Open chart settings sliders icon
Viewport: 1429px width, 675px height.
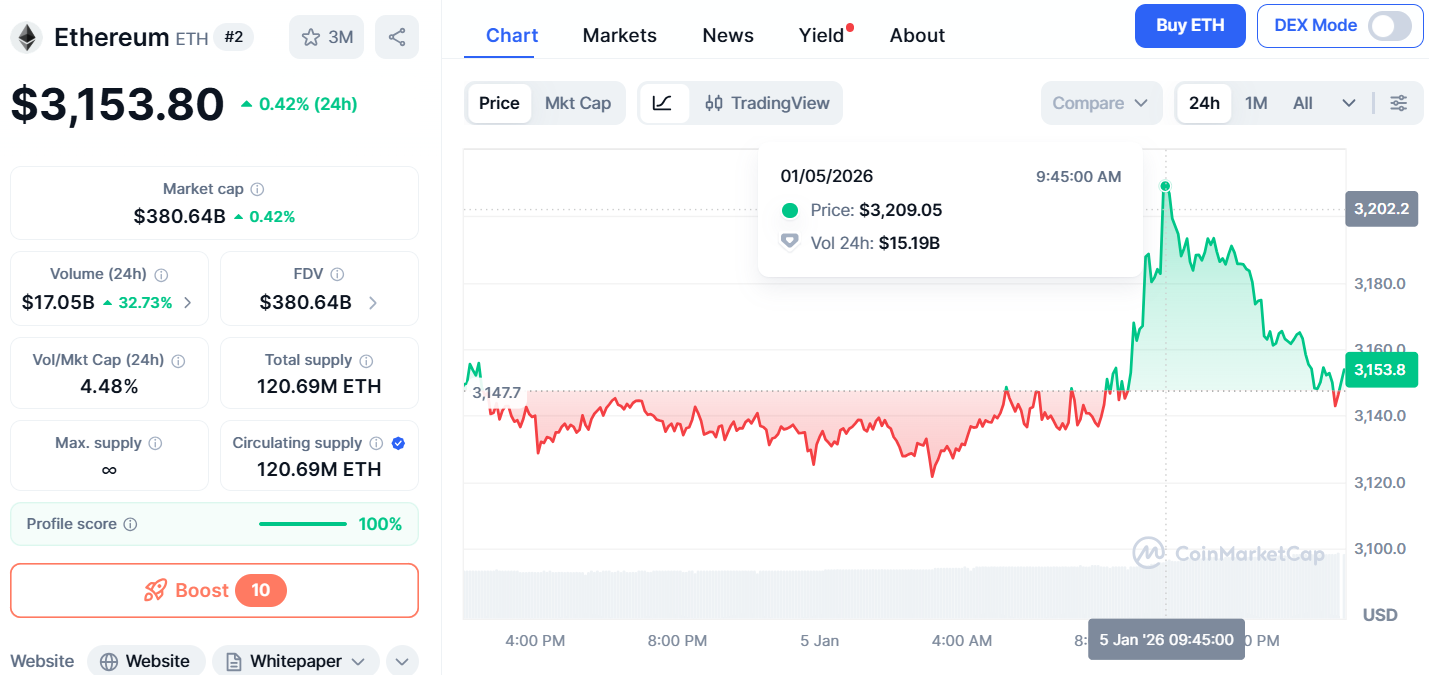pos(1399,103)
